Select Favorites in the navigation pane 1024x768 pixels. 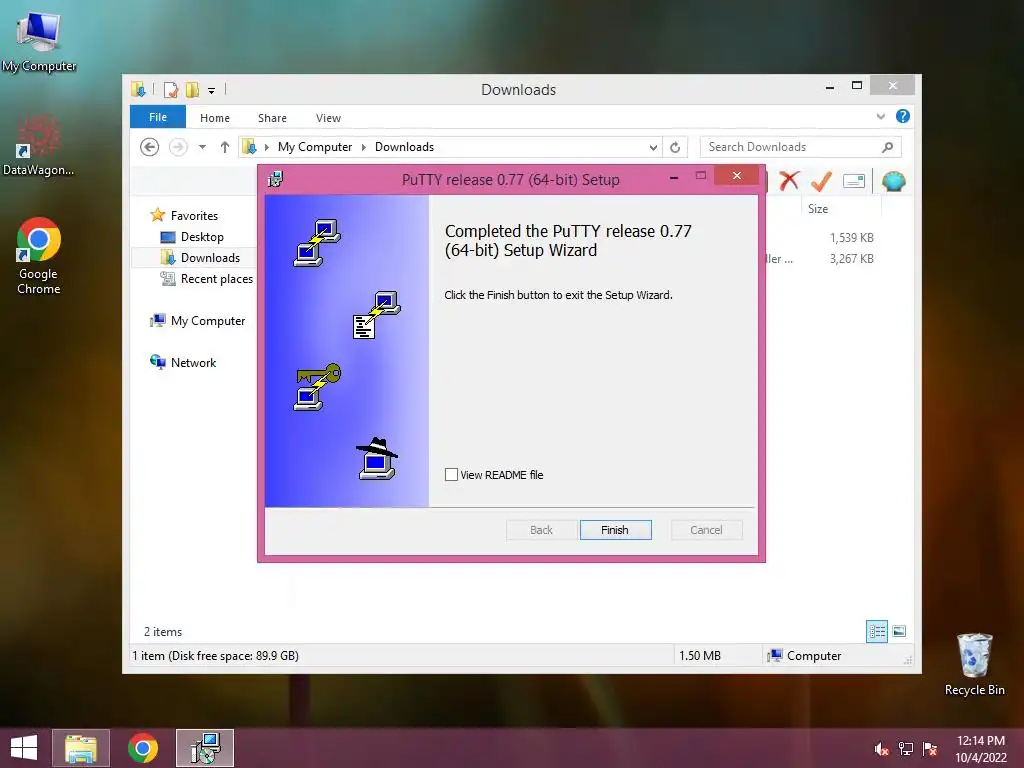click(194, 216)
